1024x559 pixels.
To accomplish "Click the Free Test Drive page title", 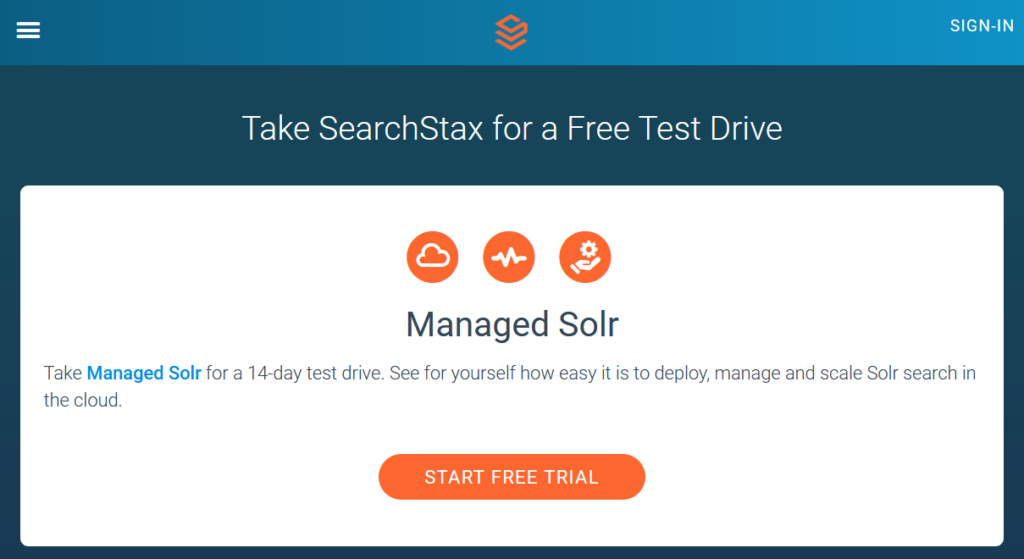I will [512, 128].
